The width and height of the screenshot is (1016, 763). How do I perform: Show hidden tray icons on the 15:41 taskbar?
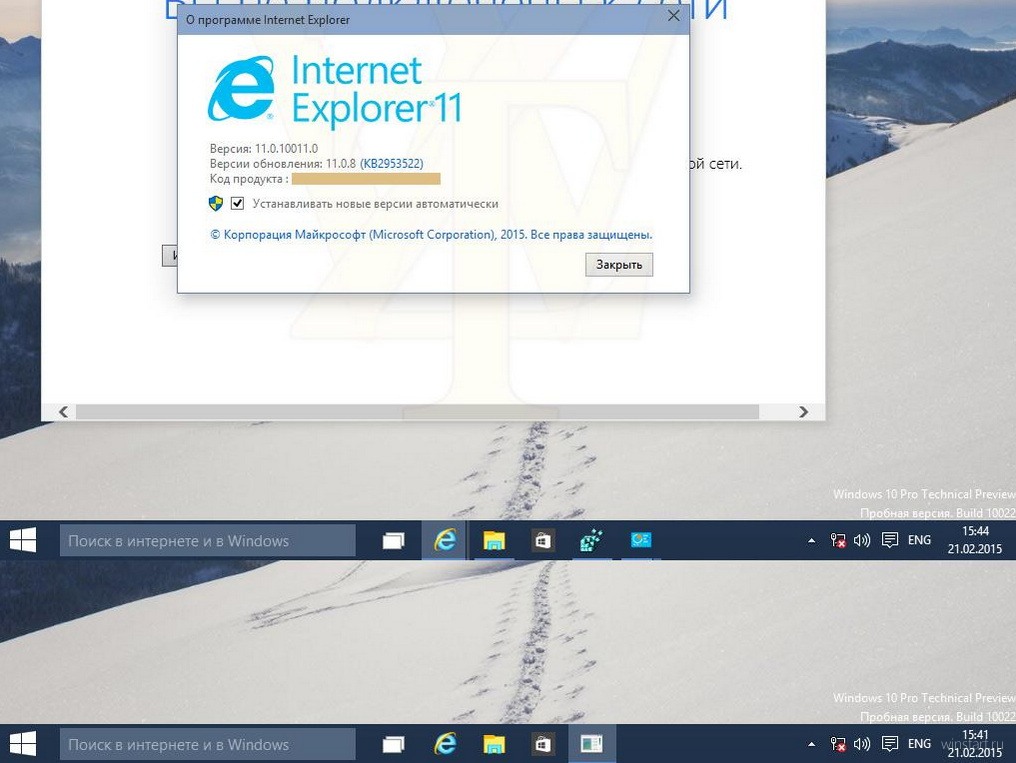point(811,744)
